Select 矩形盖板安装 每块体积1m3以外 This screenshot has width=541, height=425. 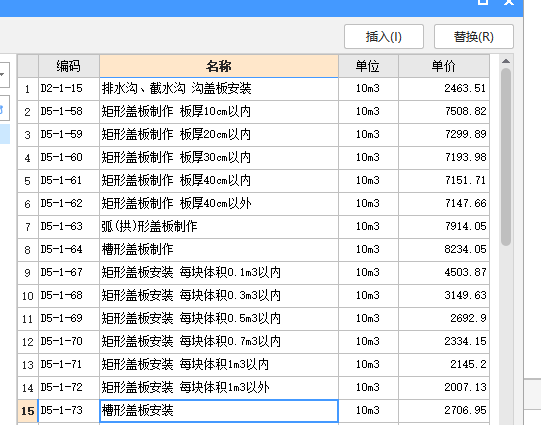pyautogui.click(x=219, y=388)
